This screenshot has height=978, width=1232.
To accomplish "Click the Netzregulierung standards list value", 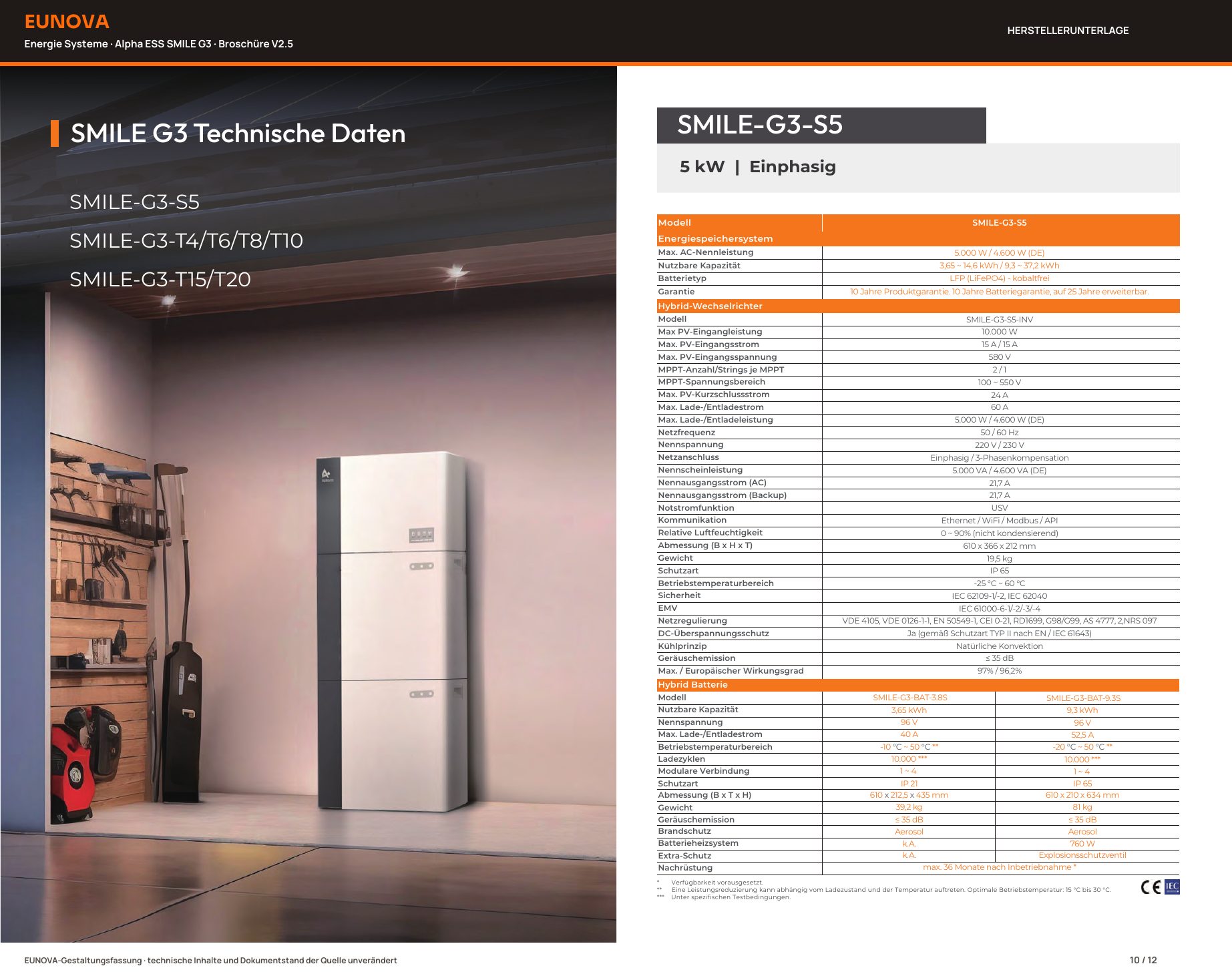I will [x=999, y=621].
